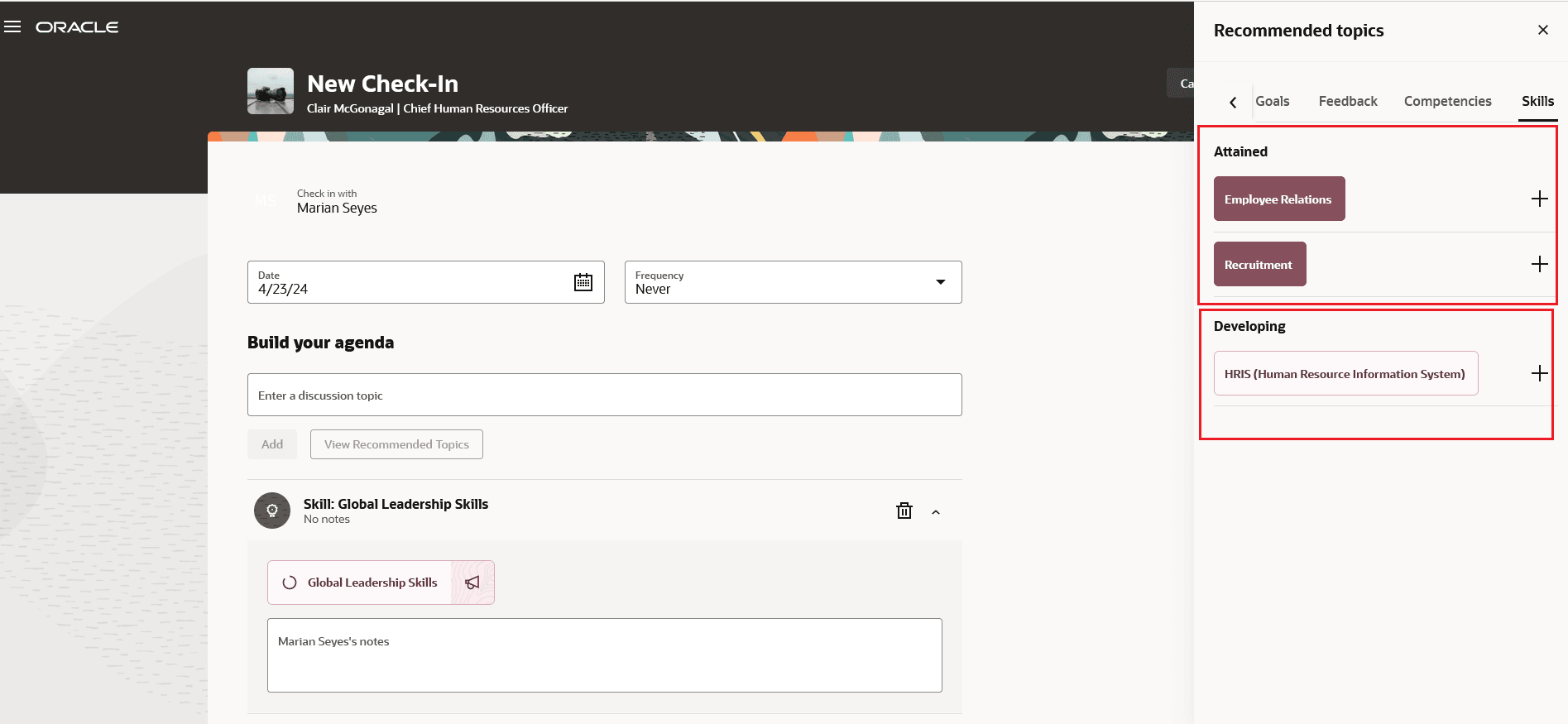
Task: Click the Global Leadership Skills card
Action: pyautogui.click(x=381, y=583)
